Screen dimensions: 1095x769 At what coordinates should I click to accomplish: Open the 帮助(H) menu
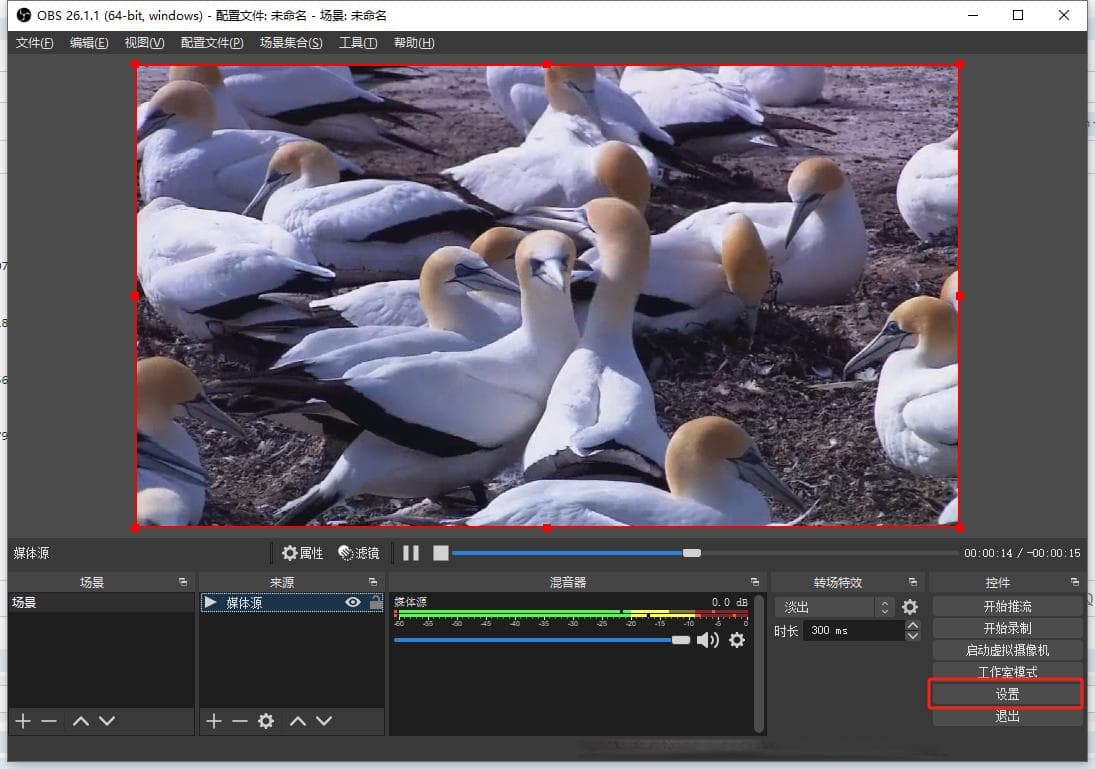(x=413, y=43)
